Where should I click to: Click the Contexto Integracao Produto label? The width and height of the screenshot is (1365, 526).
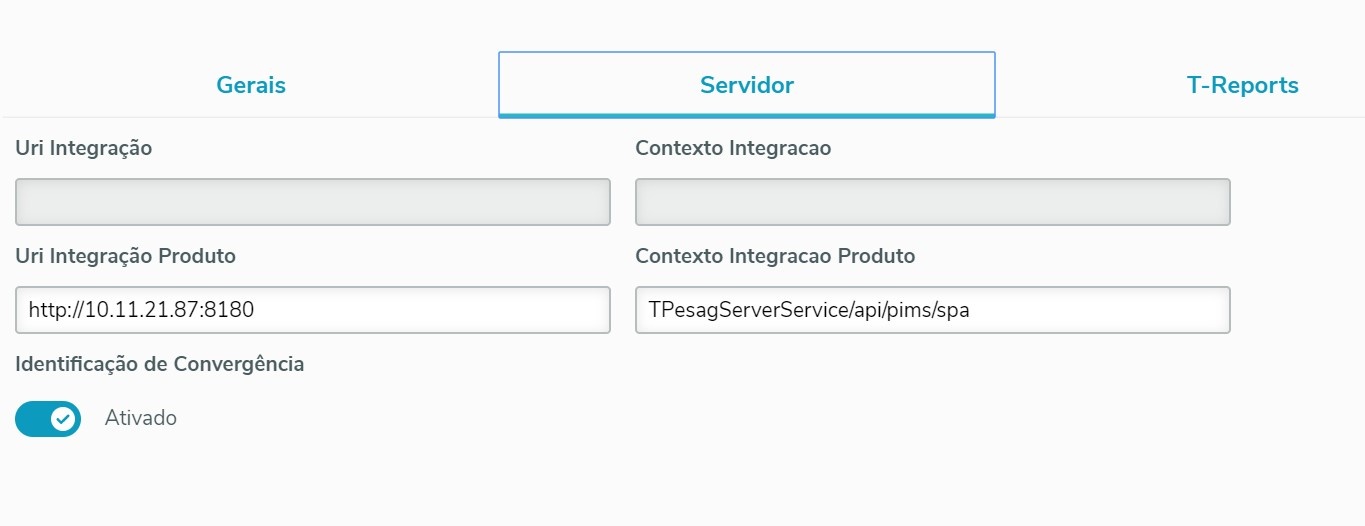click(x=775, y=256)
